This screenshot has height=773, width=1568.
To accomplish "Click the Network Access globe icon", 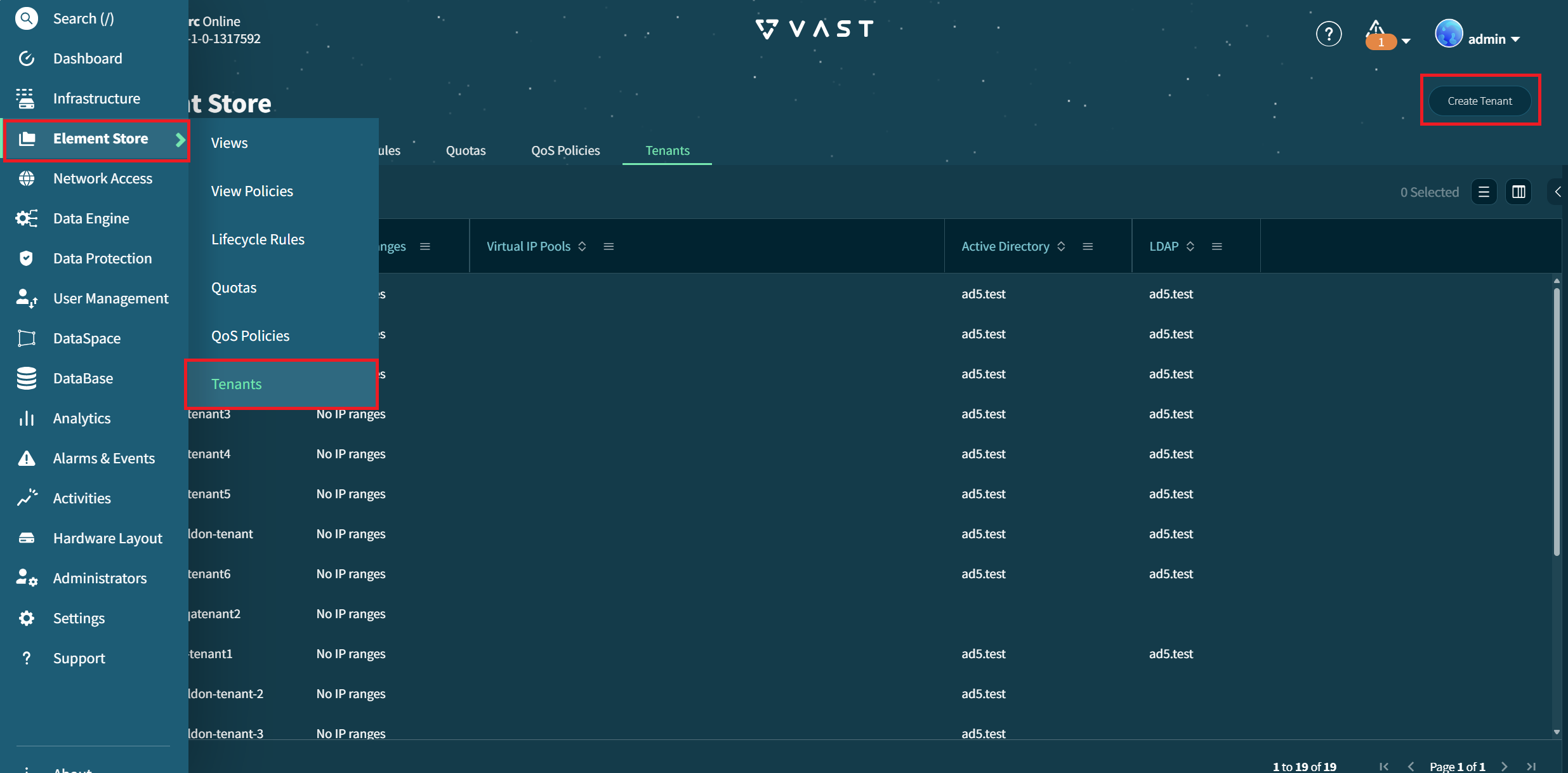I will 26,178.
